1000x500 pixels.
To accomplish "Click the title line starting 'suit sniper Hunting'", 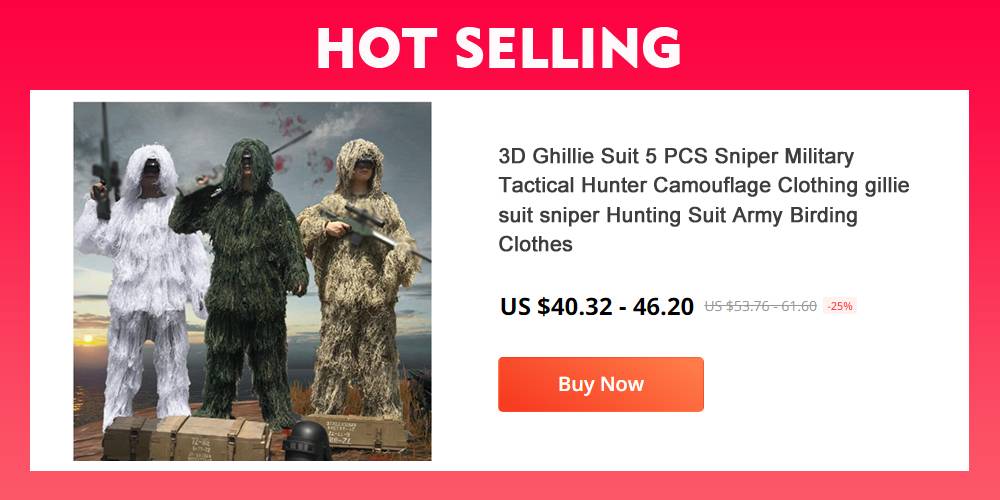I will point(678,215).
